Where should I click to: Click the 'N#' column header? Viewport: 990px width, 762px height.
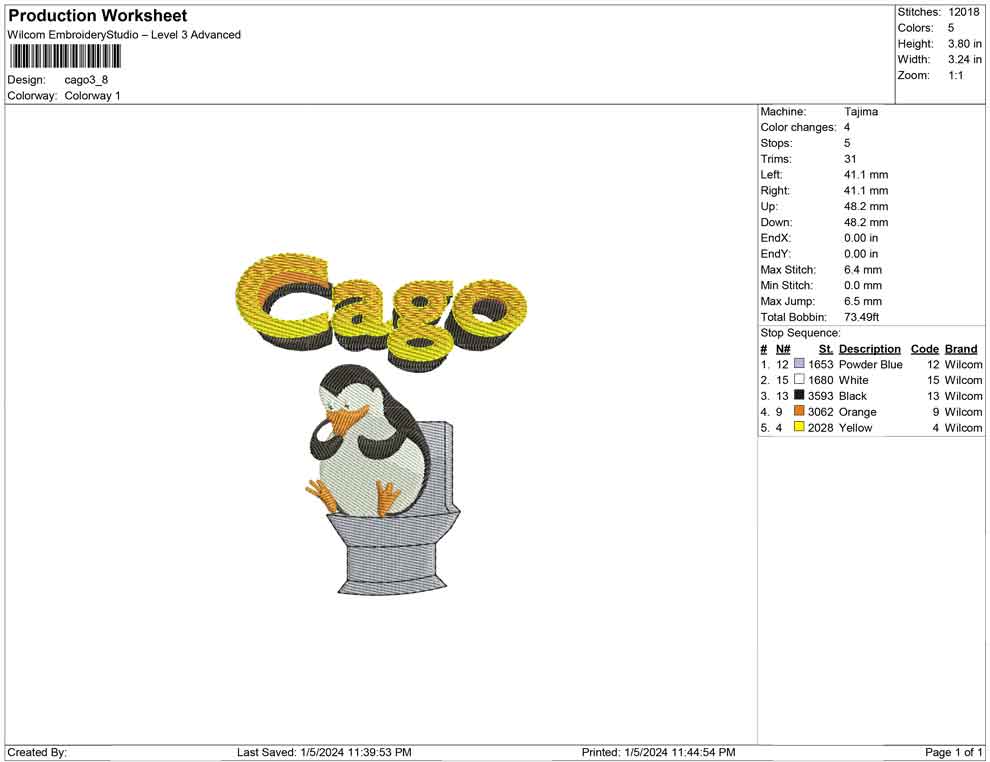(783, 348)
